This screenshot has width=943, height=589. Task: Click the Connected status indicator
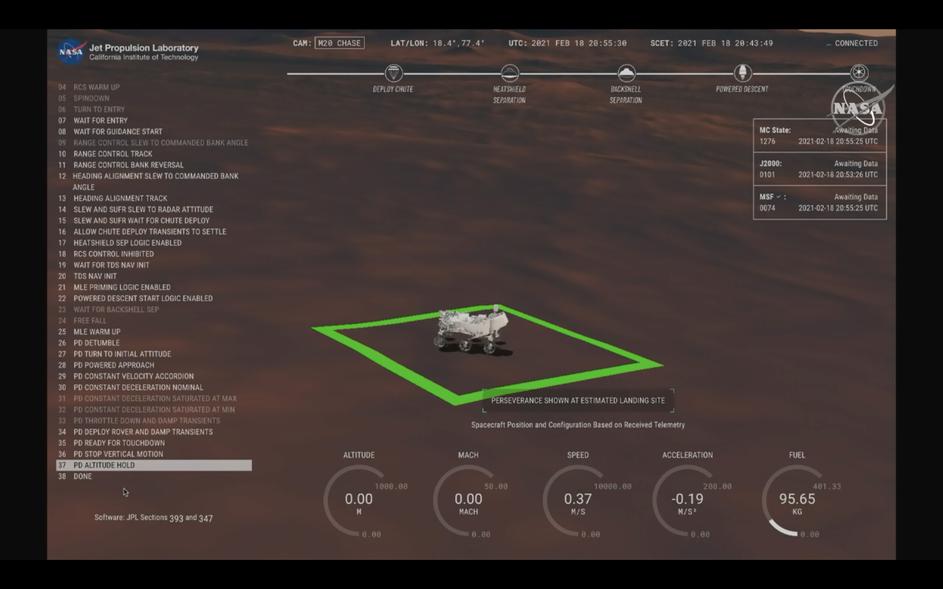pyautogui.click(x=853, y=43)
